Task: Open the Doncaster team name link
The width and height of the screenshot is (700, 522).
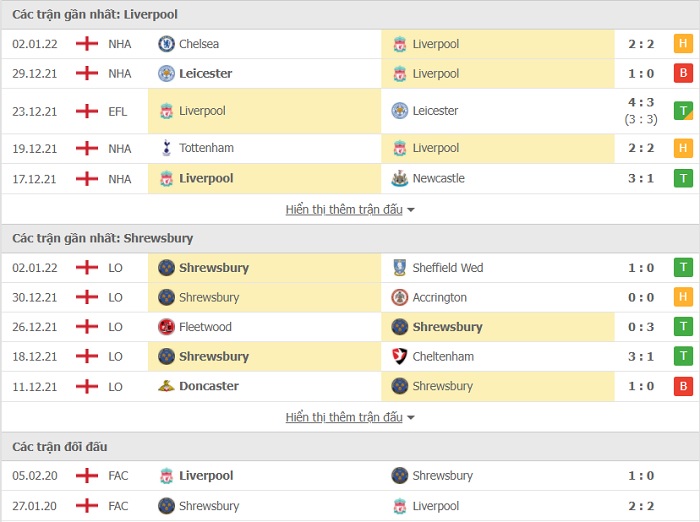Action: click(x=209, y=386)
